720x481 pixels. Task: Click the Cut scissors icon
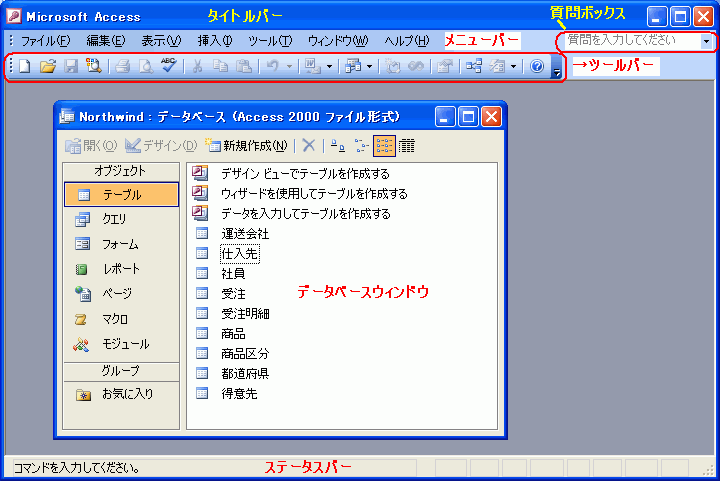tap(197, 67)
